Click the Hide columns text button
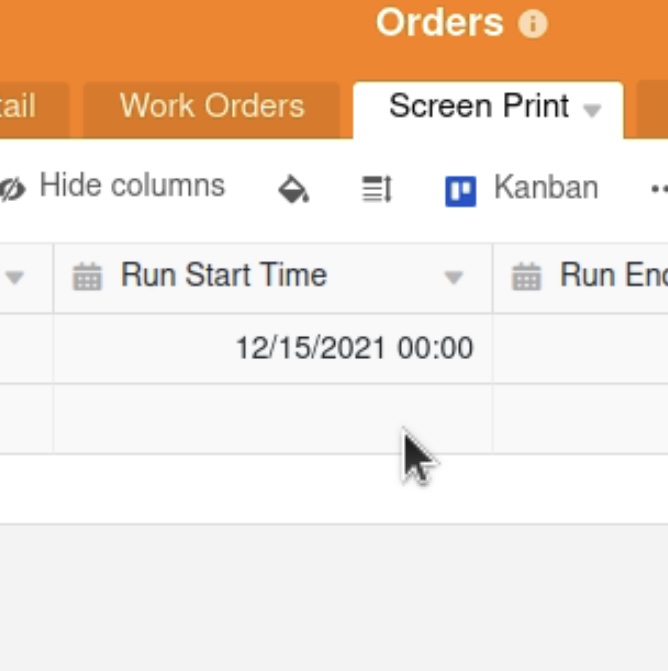The height and width of the screenshot is (671, 668). tap(132, 186)
